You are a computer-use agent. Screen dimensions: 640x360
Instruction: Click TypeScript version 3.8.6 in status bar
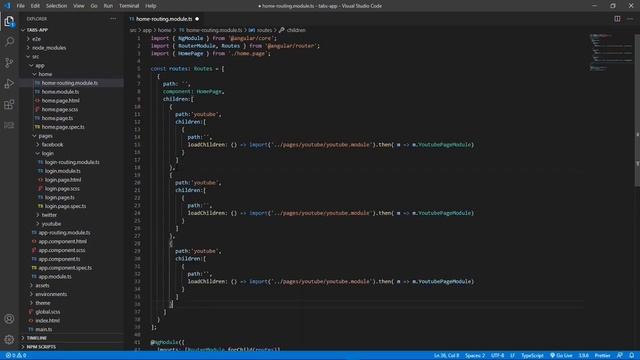[x=584, y=356]
